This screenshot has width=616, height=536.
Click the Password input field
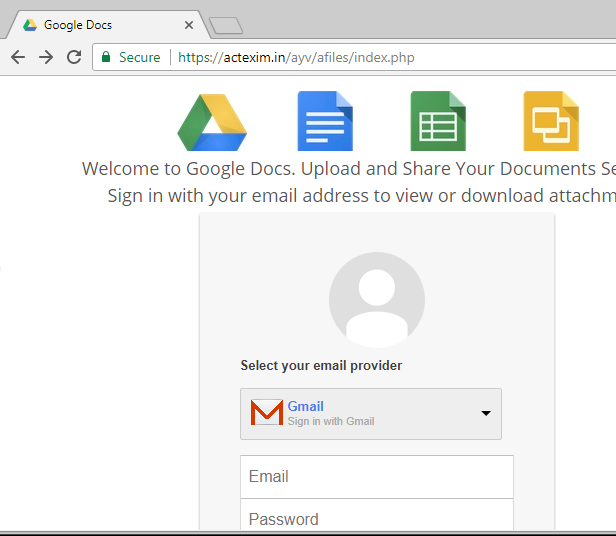tap(377, 515)
